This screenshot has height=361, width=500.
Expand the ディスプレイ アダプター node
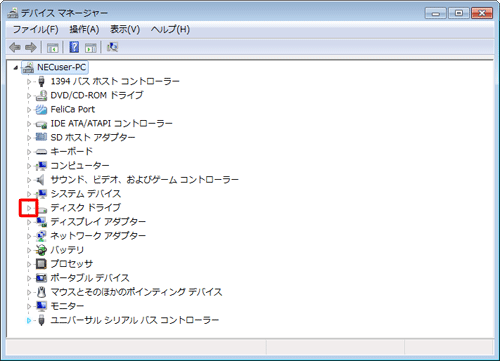coord(29,222)
